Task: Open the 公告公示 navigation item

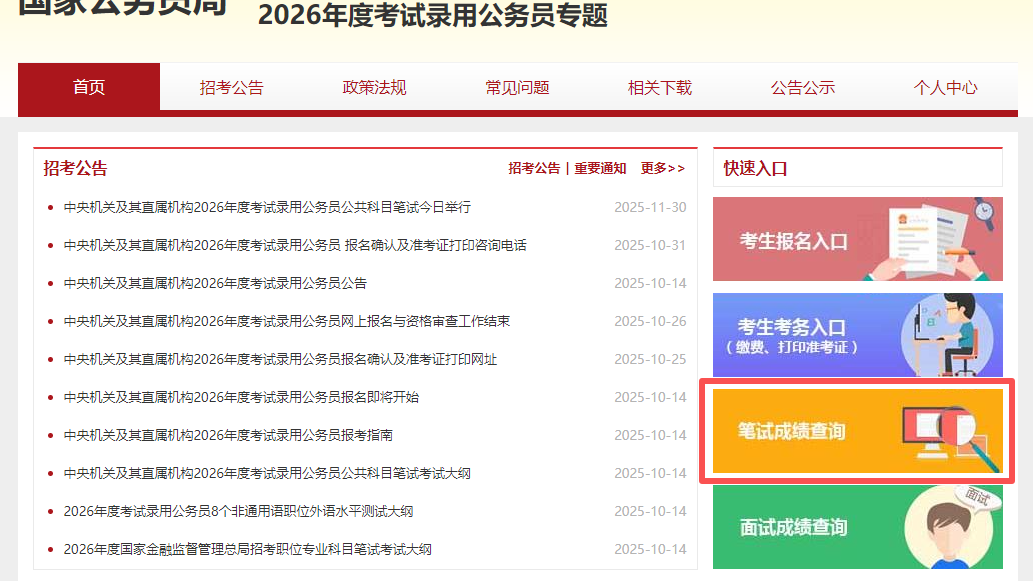Action: coord(802,87)
